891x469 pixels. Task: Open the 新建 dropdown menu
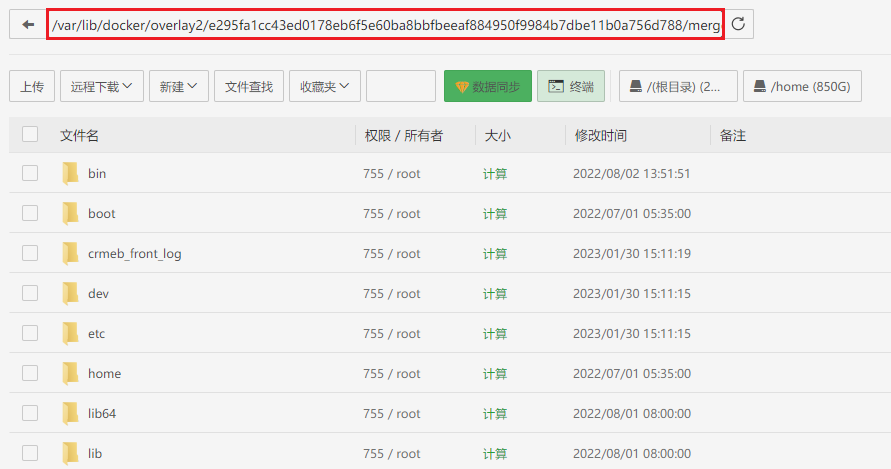pyautogui.click(x=179, y=86)
